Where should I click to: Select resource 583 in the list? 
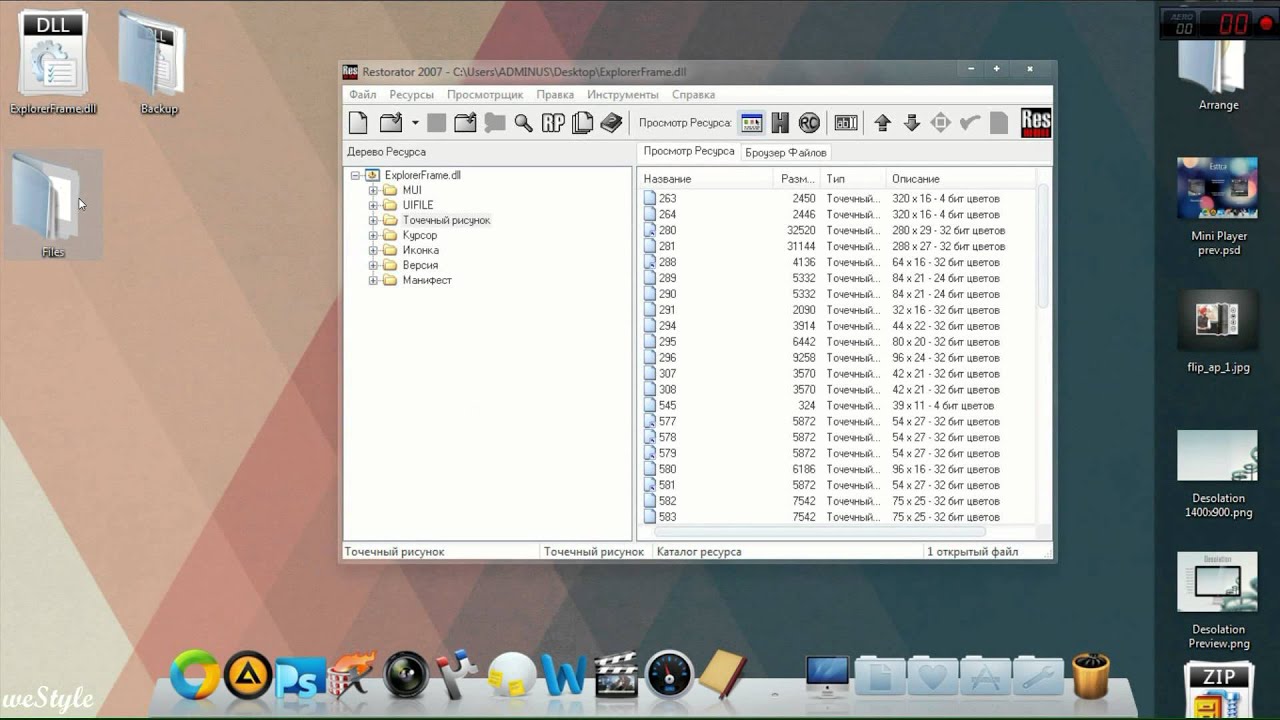[x=667, y=517]
